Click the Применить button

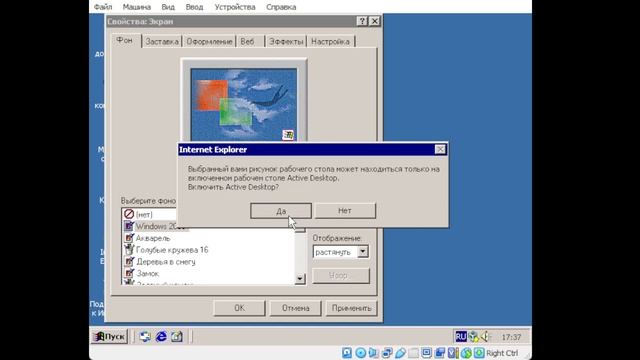(x=351, y=308)
